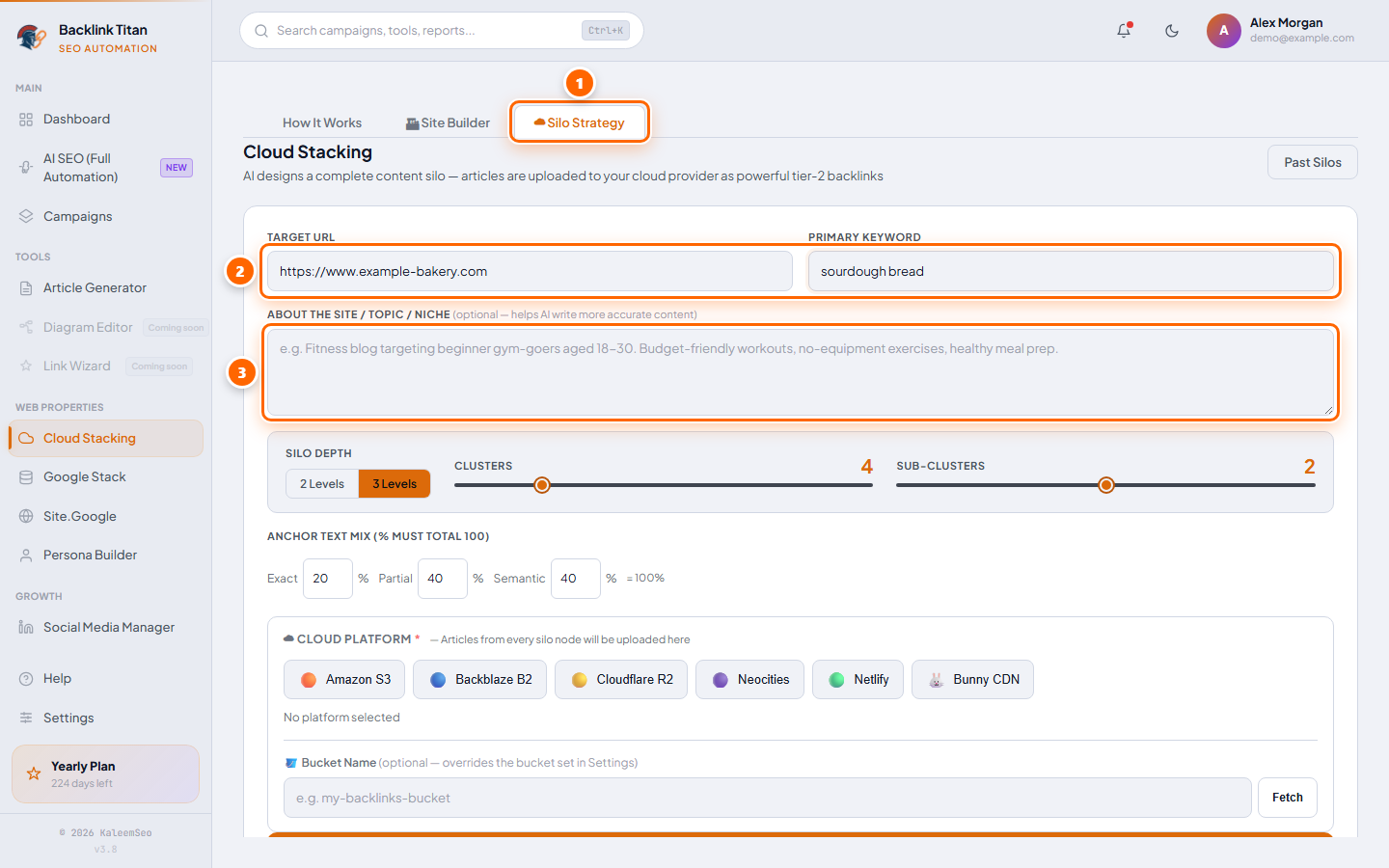Screen dimensions: 1389x868
Task: Open Alex Morgan profile avatar
Action: point(1224,31)
